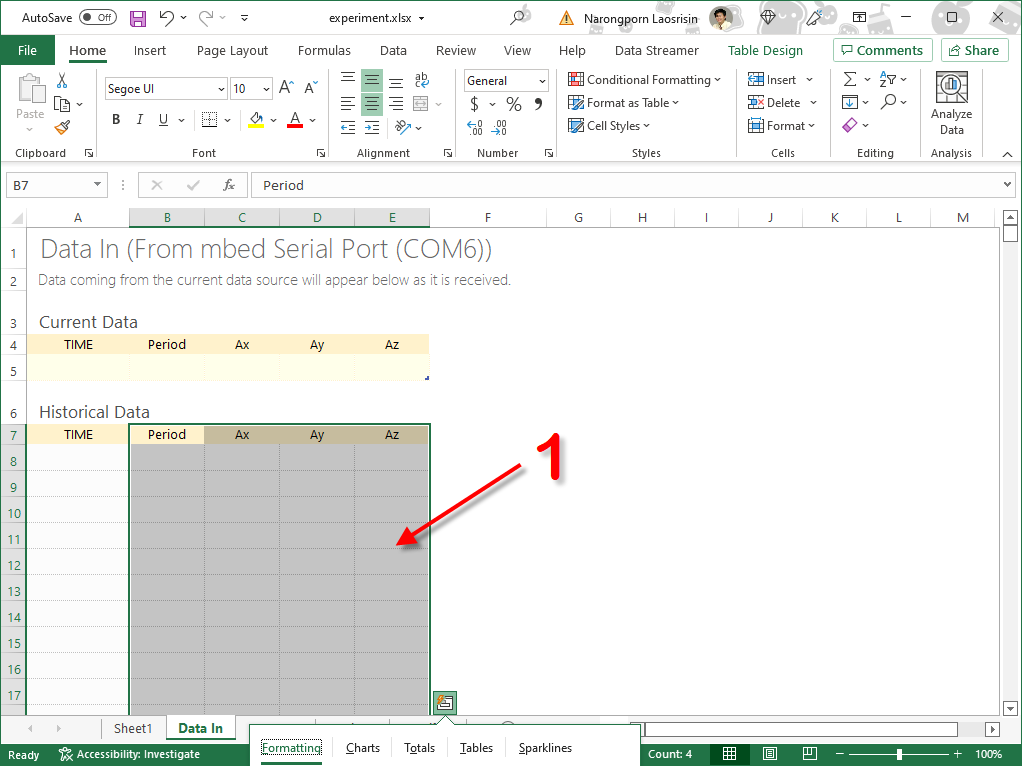Select Normal view in status bar
The image size is (1022, 766).
(x=729, y=754)
